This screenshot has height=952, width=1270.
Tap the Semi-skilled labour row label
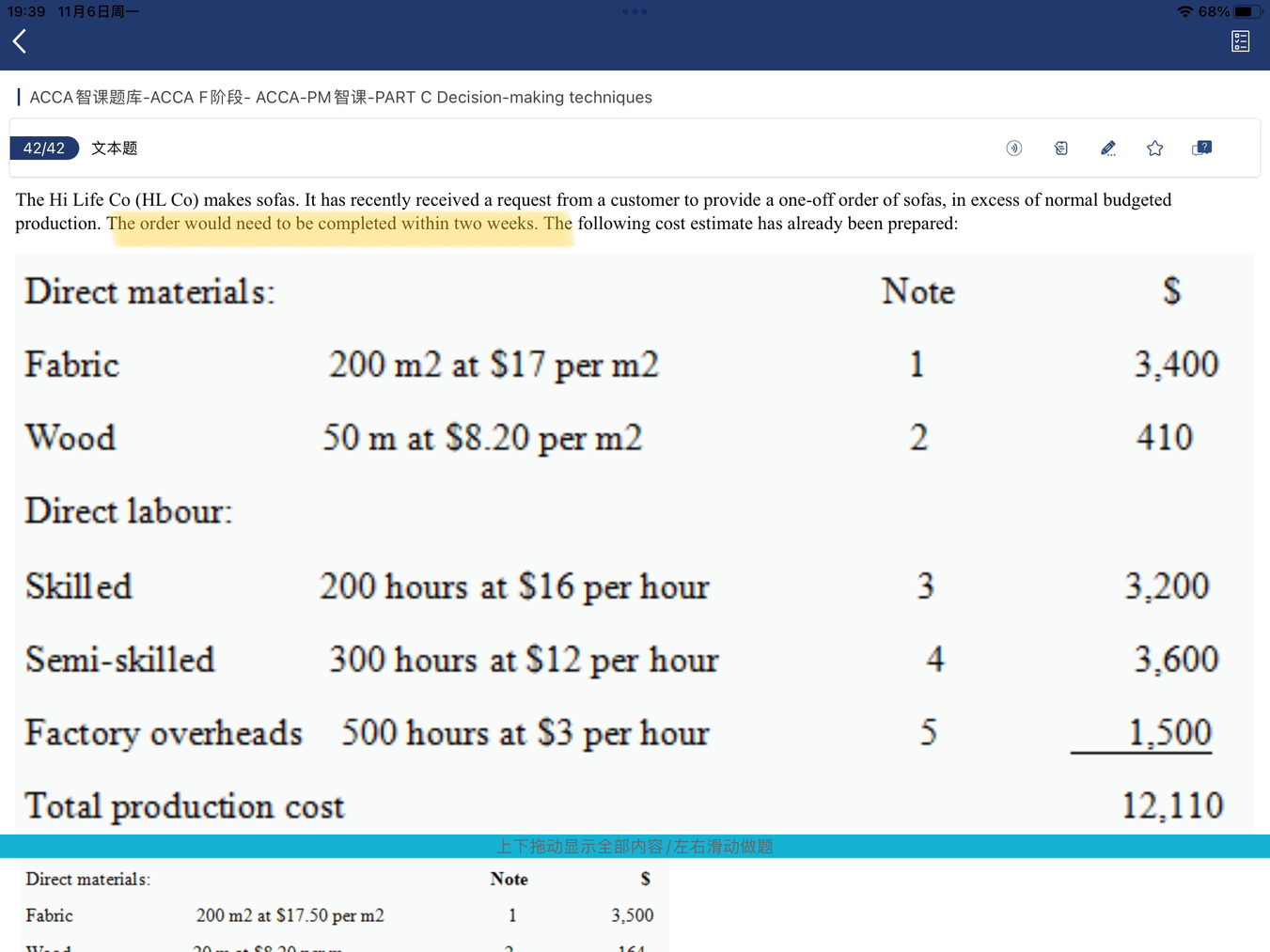120,660
